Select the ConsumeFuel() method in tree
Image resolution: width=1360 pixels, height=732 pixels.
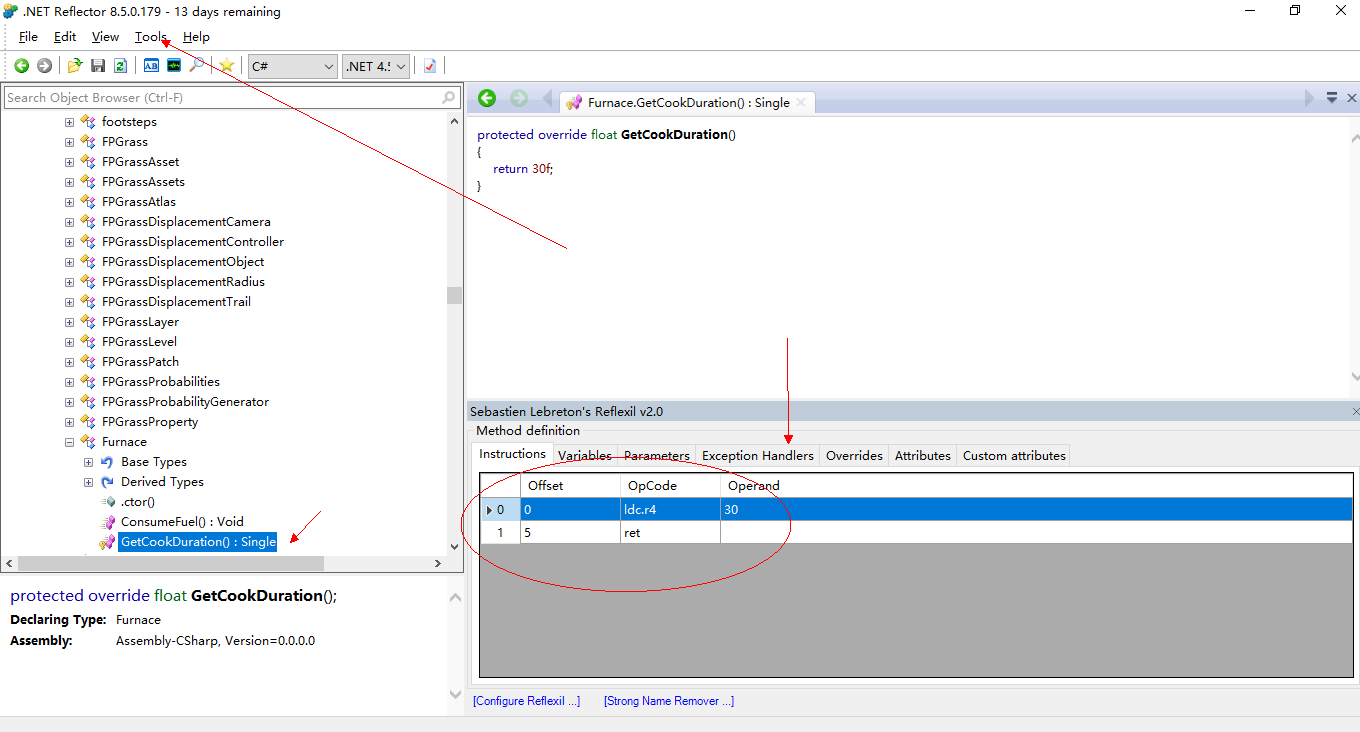182,522
